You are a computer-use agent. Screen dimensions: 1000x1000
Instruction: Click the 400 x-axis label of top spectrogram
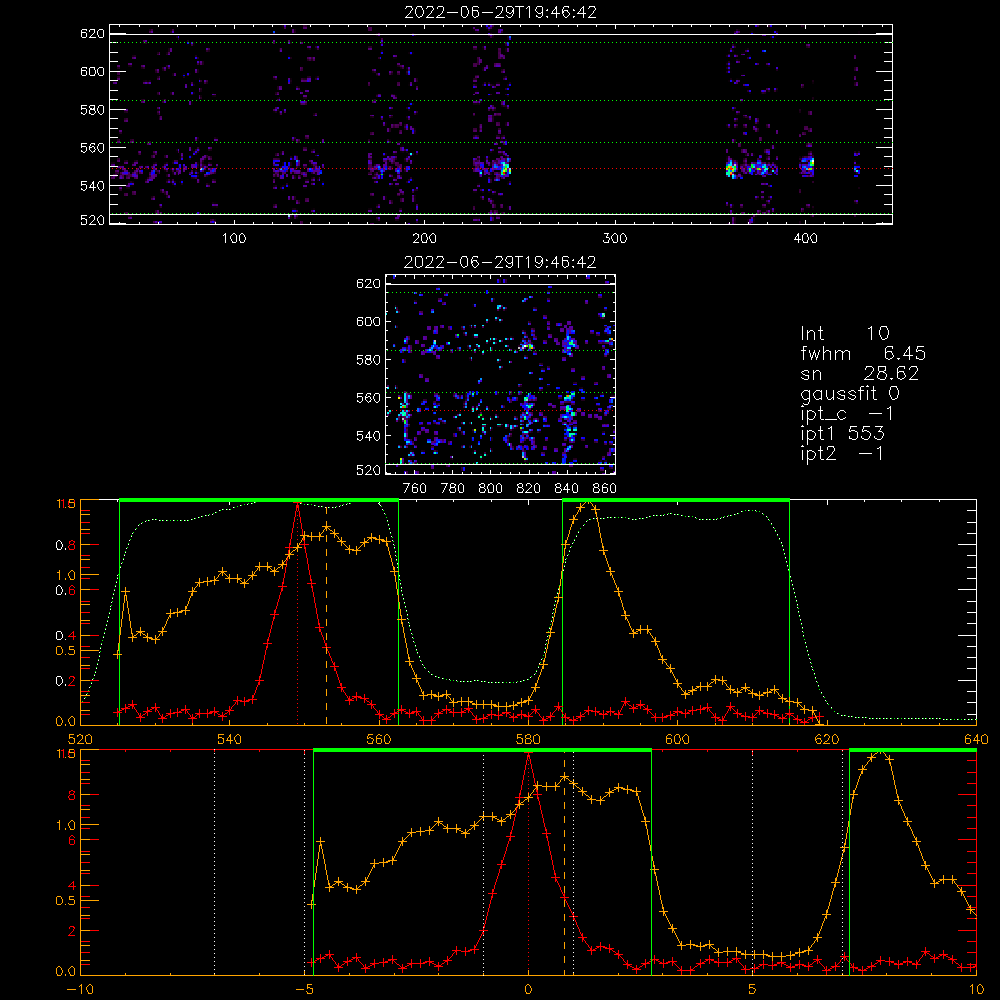[805, 239]
